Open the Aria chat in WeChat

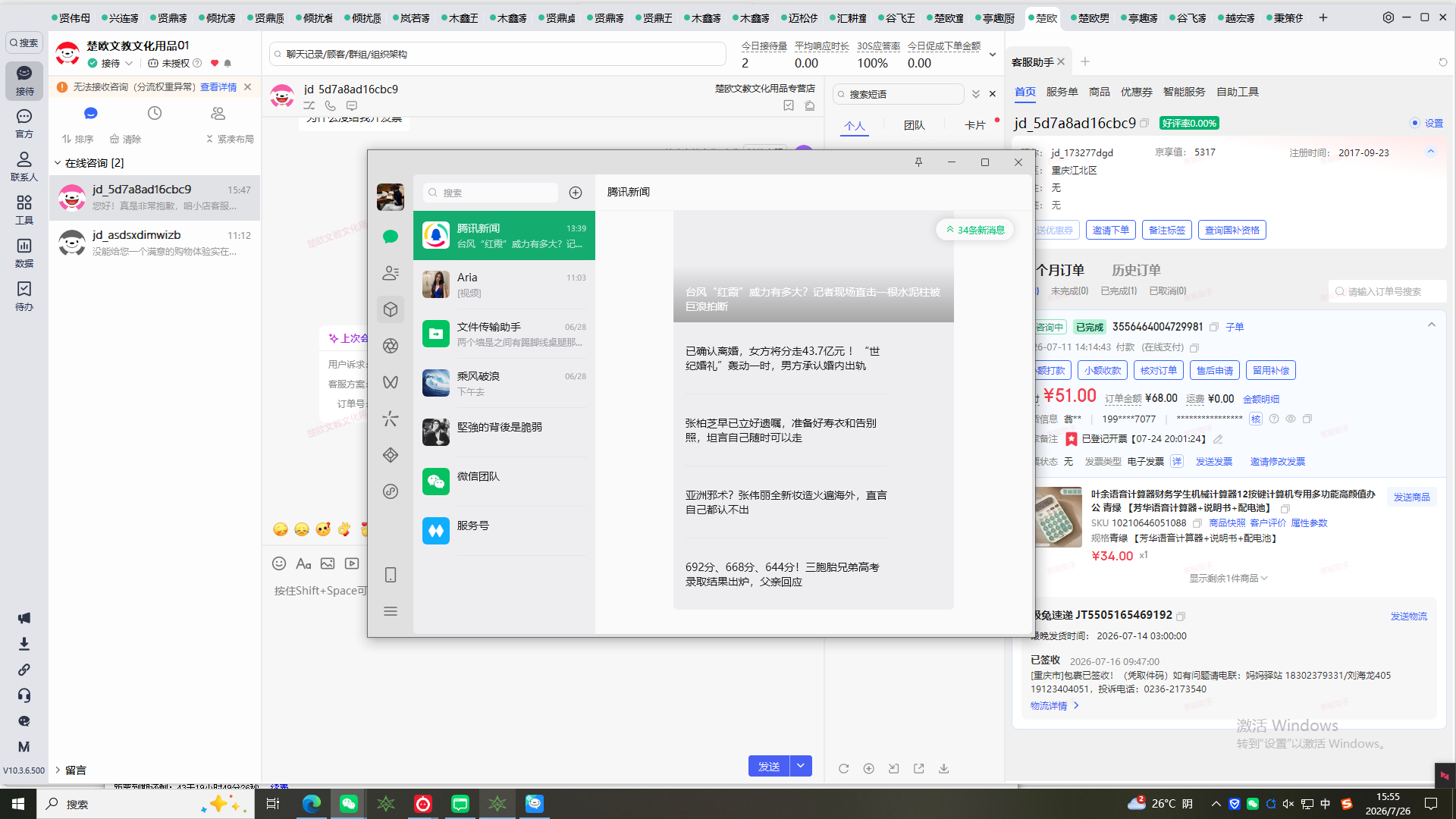(504, 284)
